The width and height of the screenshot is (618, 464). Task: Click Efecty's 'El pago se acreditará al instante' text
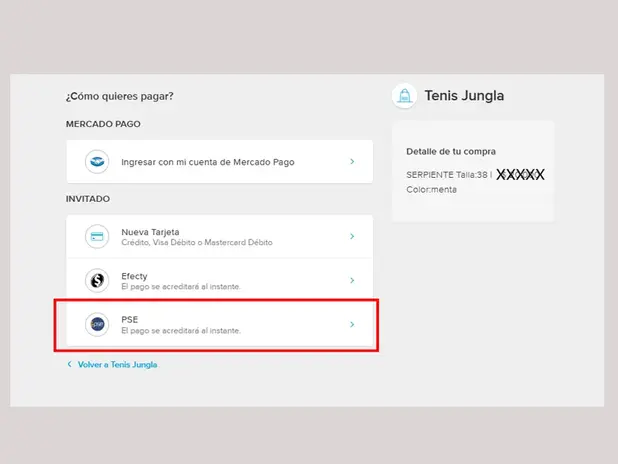(x=181, y=287)
